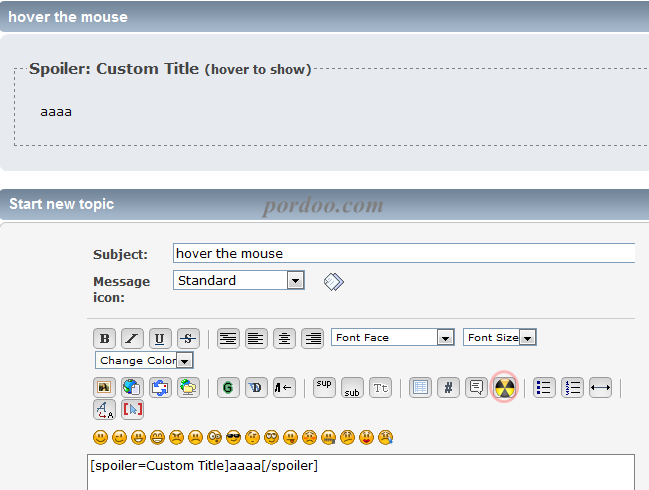Screen dimensions: 649x490
Task: Apply subscript formatting
Action: click(x=352, y=388)
